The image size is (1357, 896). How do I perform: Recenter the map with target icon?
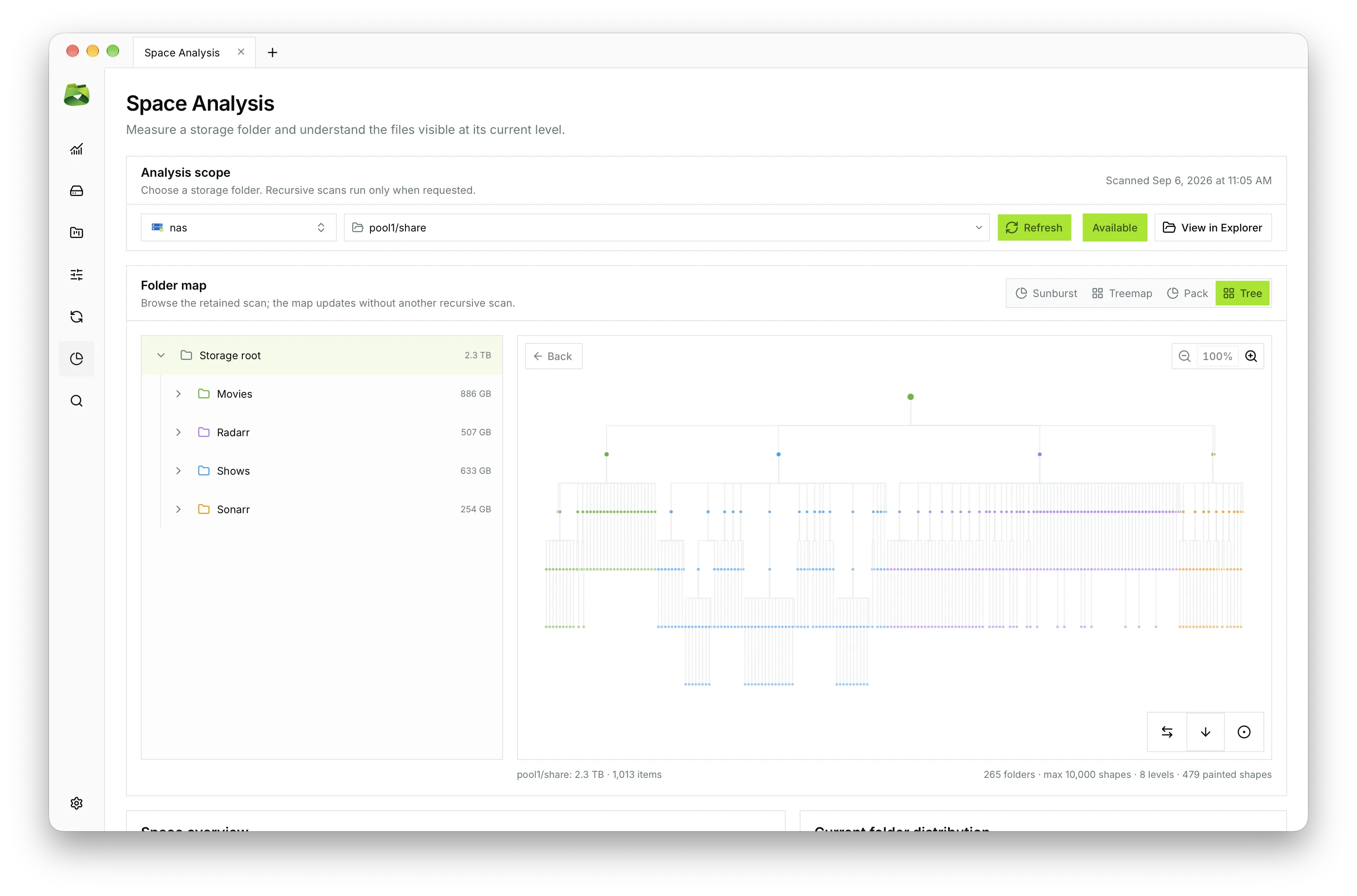(1244, 732)
